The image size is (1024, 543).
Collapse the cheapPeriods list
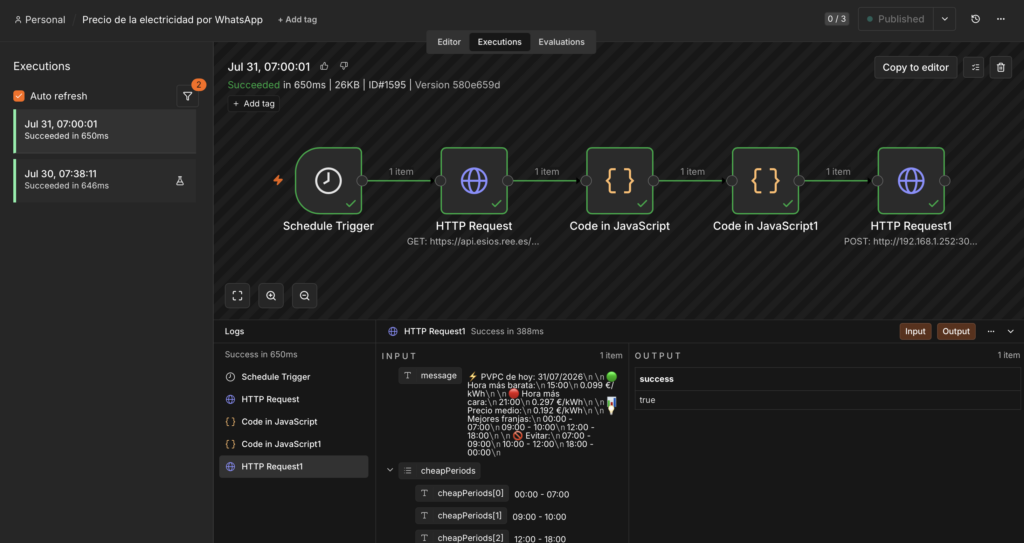tap(390, 470)
